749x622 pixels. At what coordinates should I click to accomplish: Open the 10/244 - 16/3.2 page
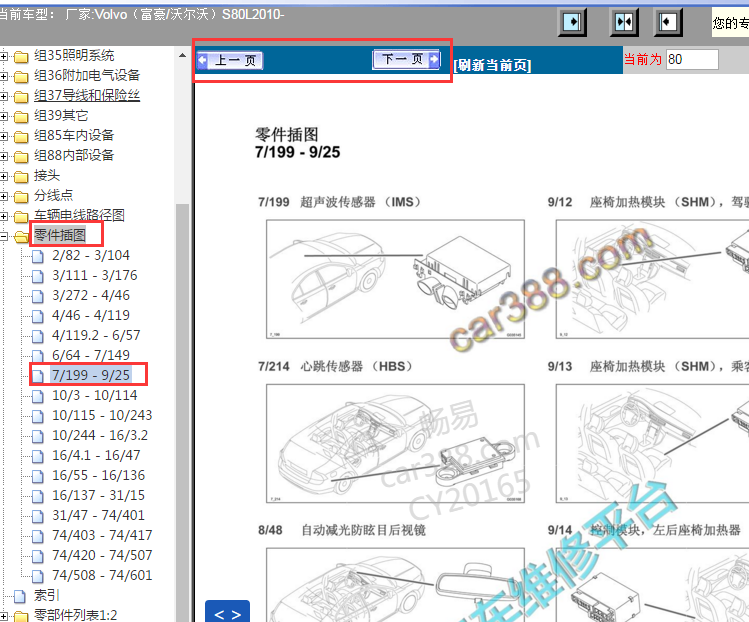(100, 436)
